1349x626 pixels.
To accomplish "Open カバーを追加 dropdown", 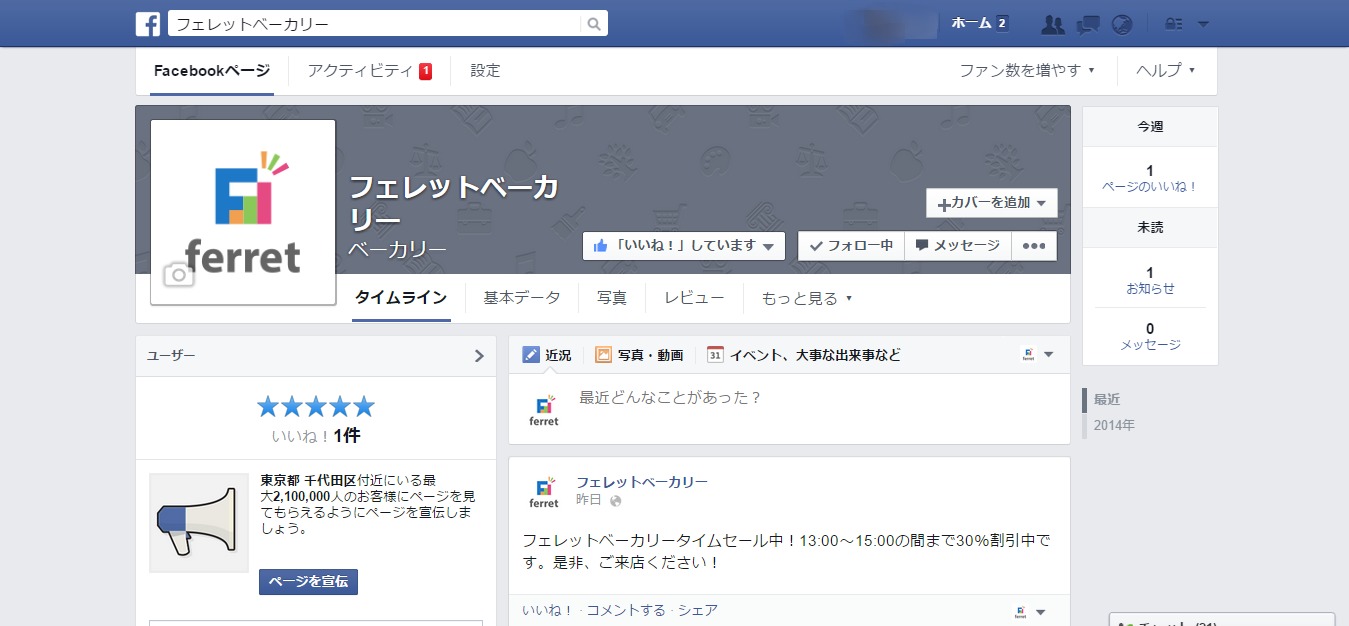I will tap(992, 203).
